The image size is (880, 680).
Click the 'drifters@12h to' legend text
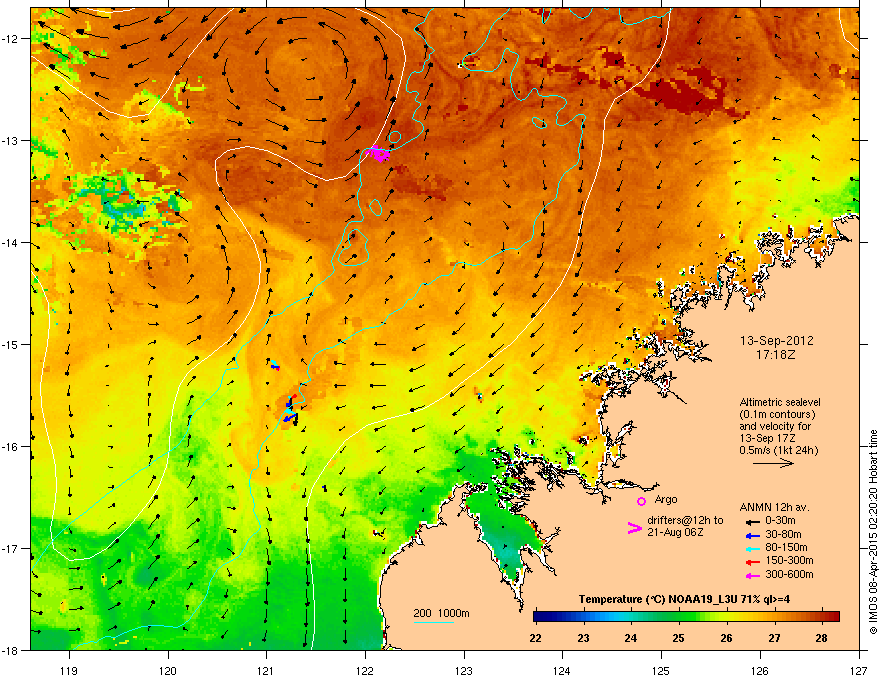tap(685, 521)
